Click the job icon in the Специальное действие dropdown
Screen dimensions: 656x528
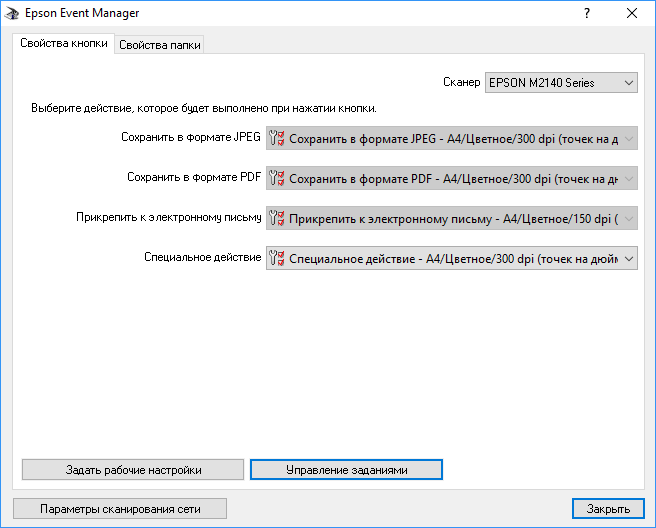pos(278,259)
